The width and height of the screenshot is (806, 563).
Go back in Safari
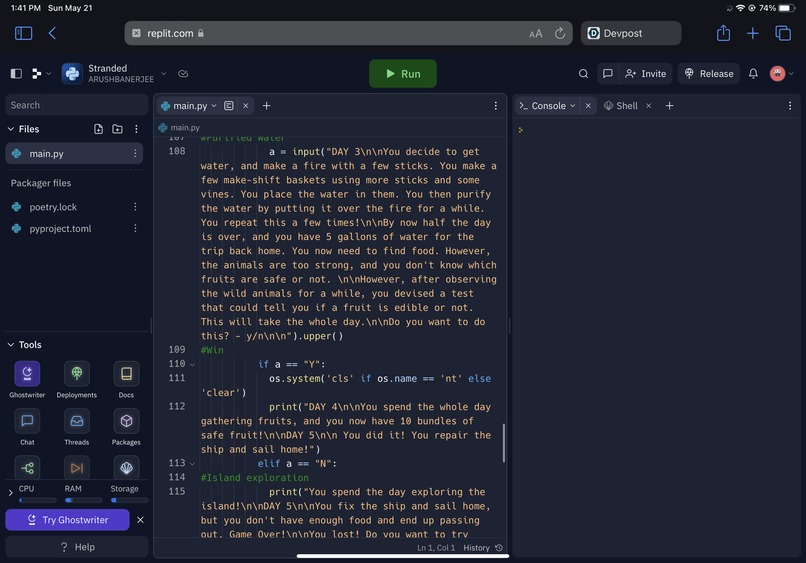(x=52, y=33)
